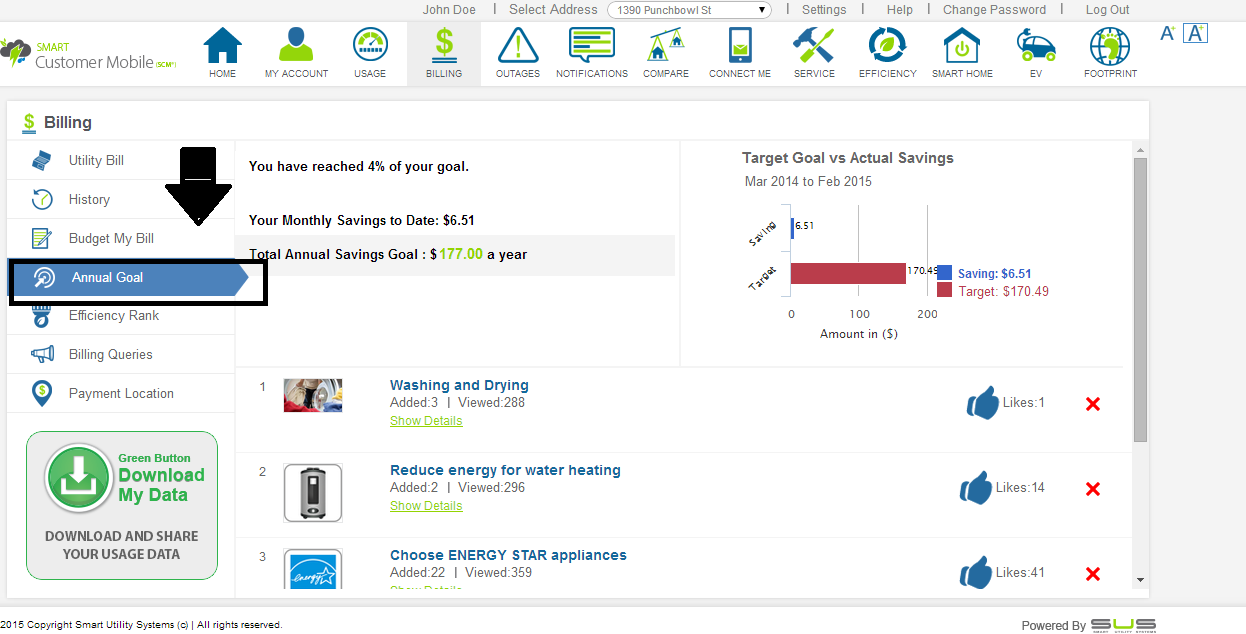The width and height of the screenshot is (1246, 634).
Task: Open Efficiency Rank sidebar item
Action: 113,316
